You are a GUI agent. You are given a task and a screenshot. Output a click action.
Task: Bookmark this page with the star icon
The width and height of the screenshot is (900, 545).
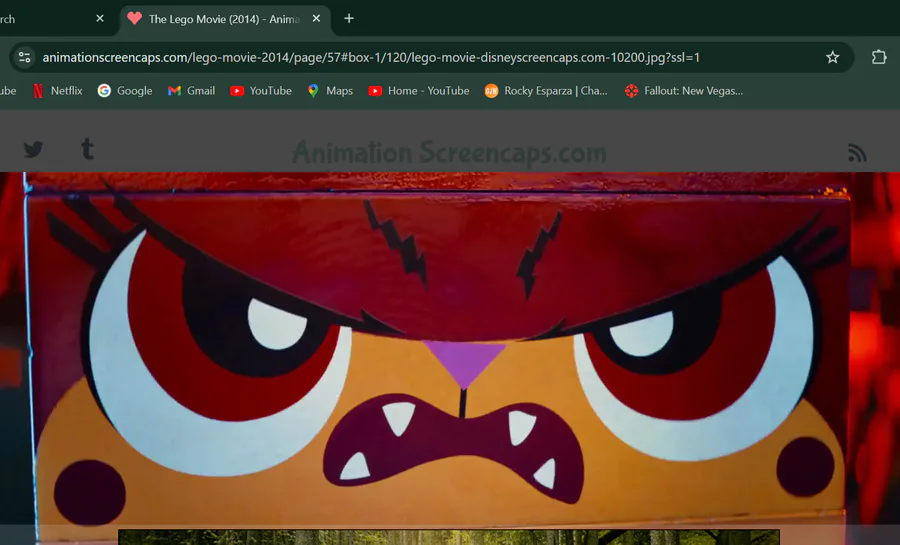832,57
